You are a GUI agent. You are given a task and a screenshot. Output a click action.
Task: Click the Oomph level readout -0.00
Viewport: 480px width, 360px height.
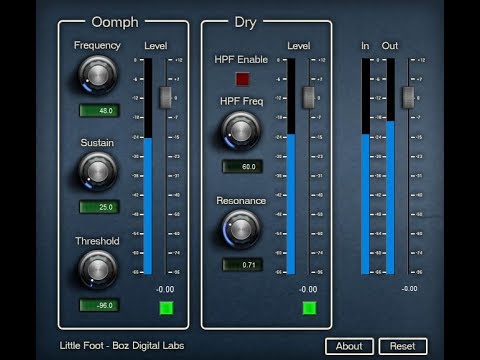click(165, 289)
